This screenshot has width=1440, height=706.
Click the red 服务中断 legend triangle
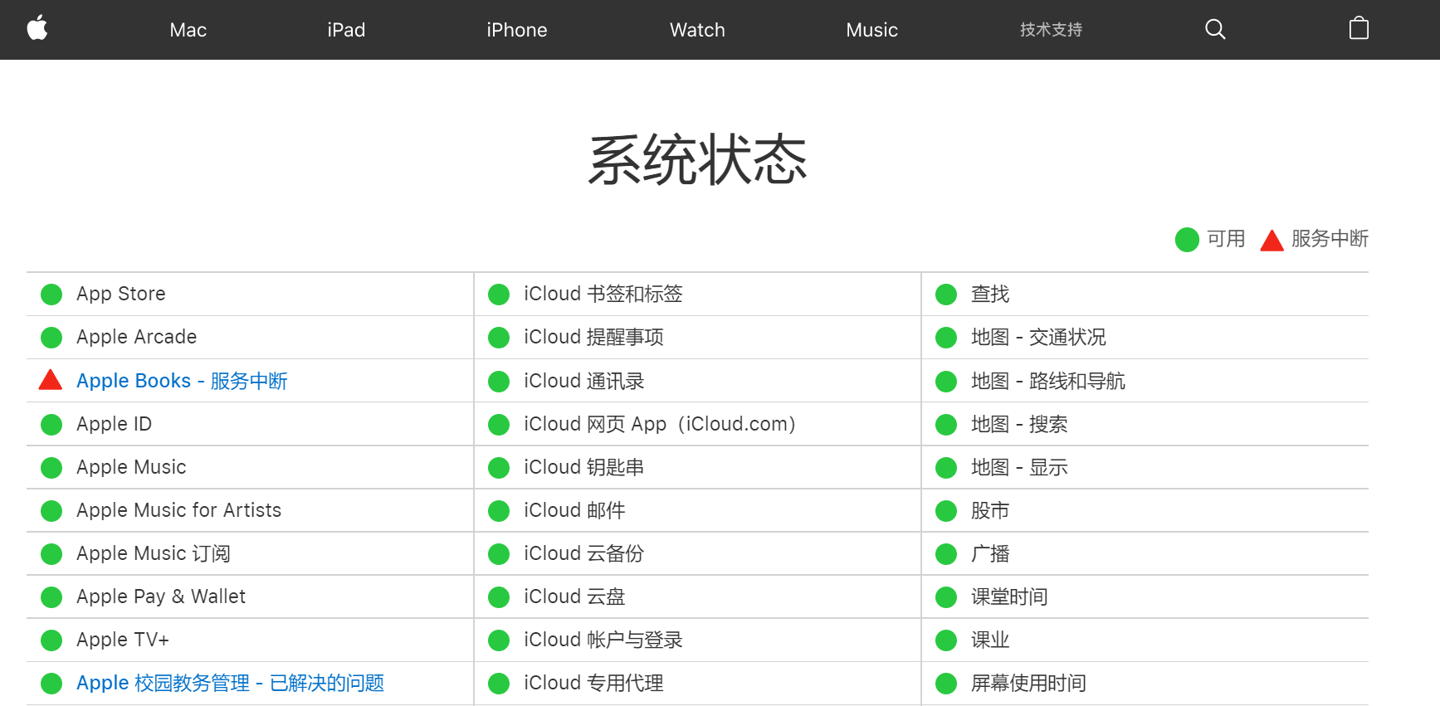click(x=1272, y=240)
